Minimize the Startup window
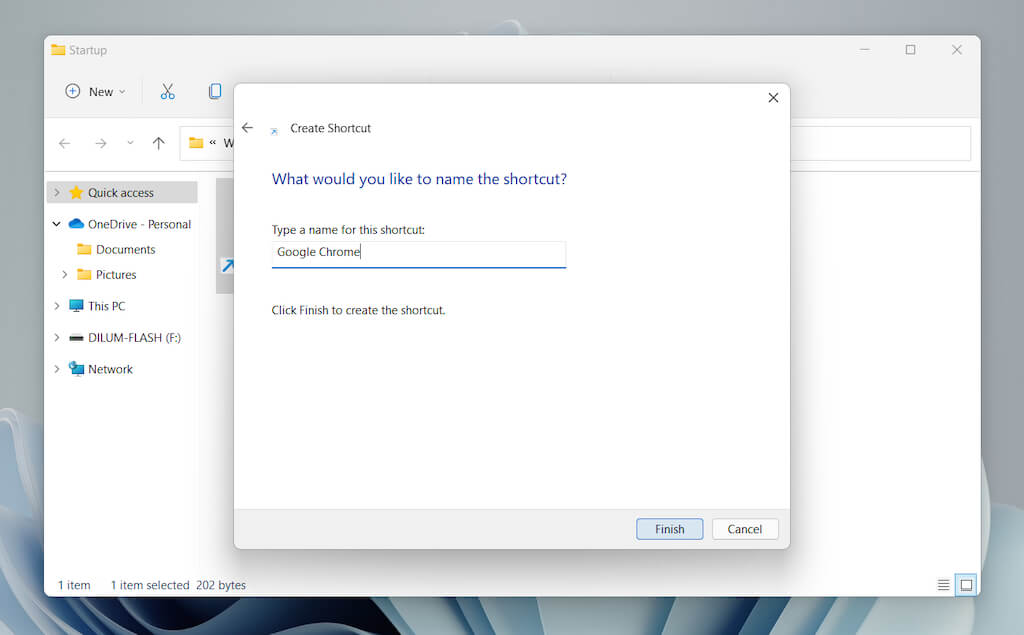Viewport: 1024px width, 635px height. [x=865, y=50]
